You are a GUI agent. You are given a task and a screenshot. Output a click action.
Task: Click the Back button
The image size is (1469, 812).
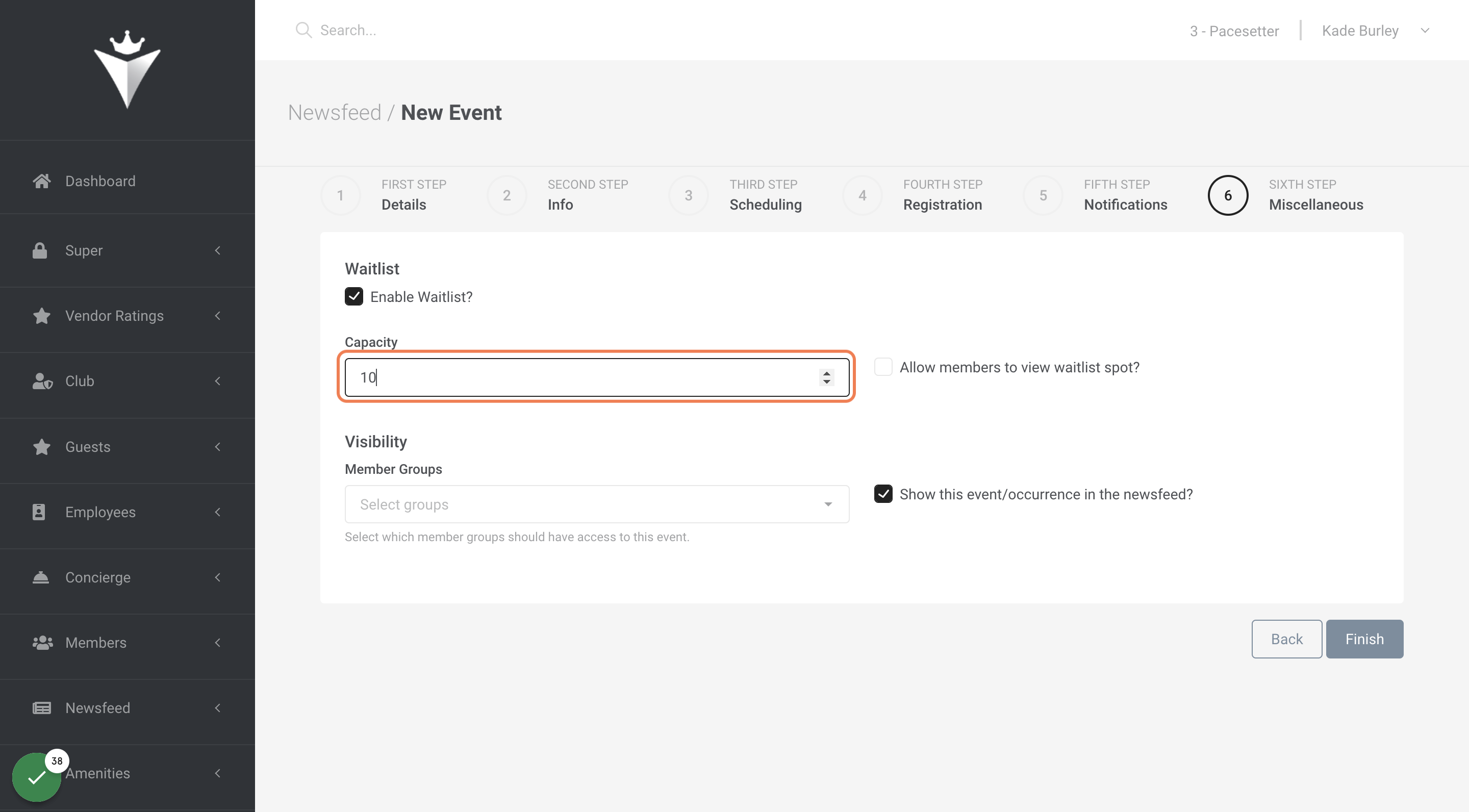click(x=1286, y=639)
